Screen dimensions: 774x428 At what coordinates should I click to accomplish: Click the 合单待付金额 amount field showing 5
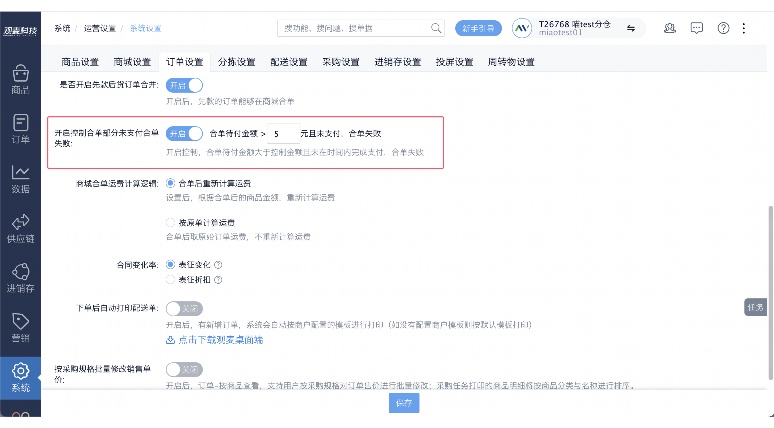pos(283,134)
